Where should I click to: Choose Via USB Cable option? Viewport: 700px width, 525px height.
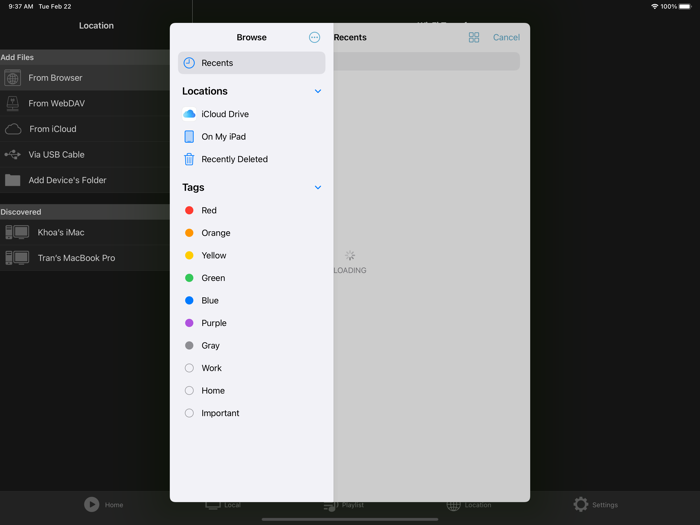tap(85, 154)
